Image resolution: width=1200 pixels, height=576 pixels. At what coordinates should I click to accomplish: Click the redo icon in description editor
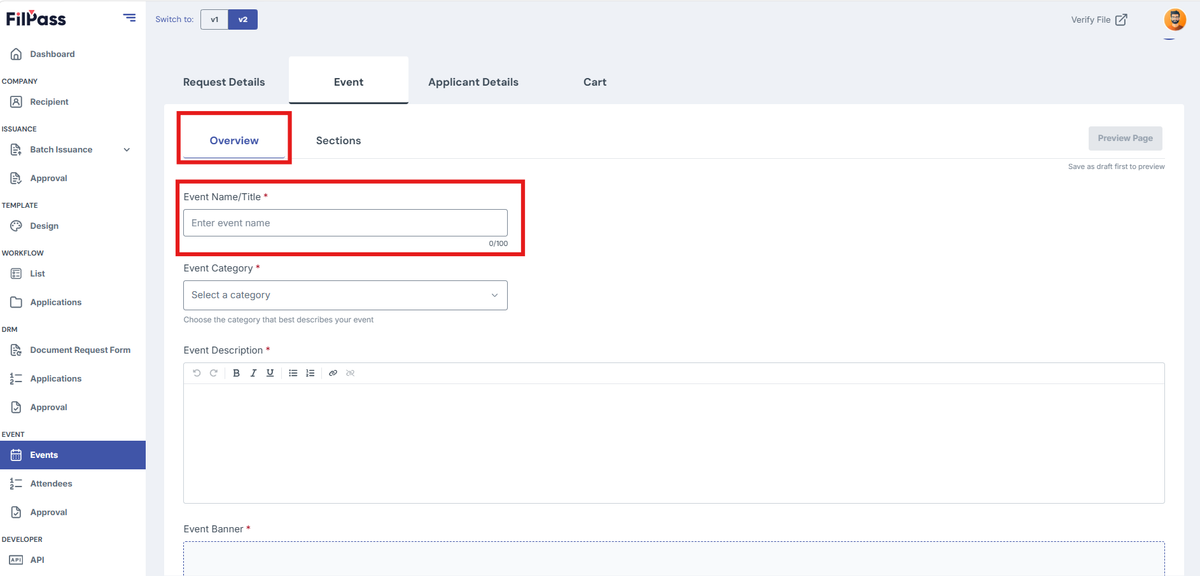pos(213,373)
